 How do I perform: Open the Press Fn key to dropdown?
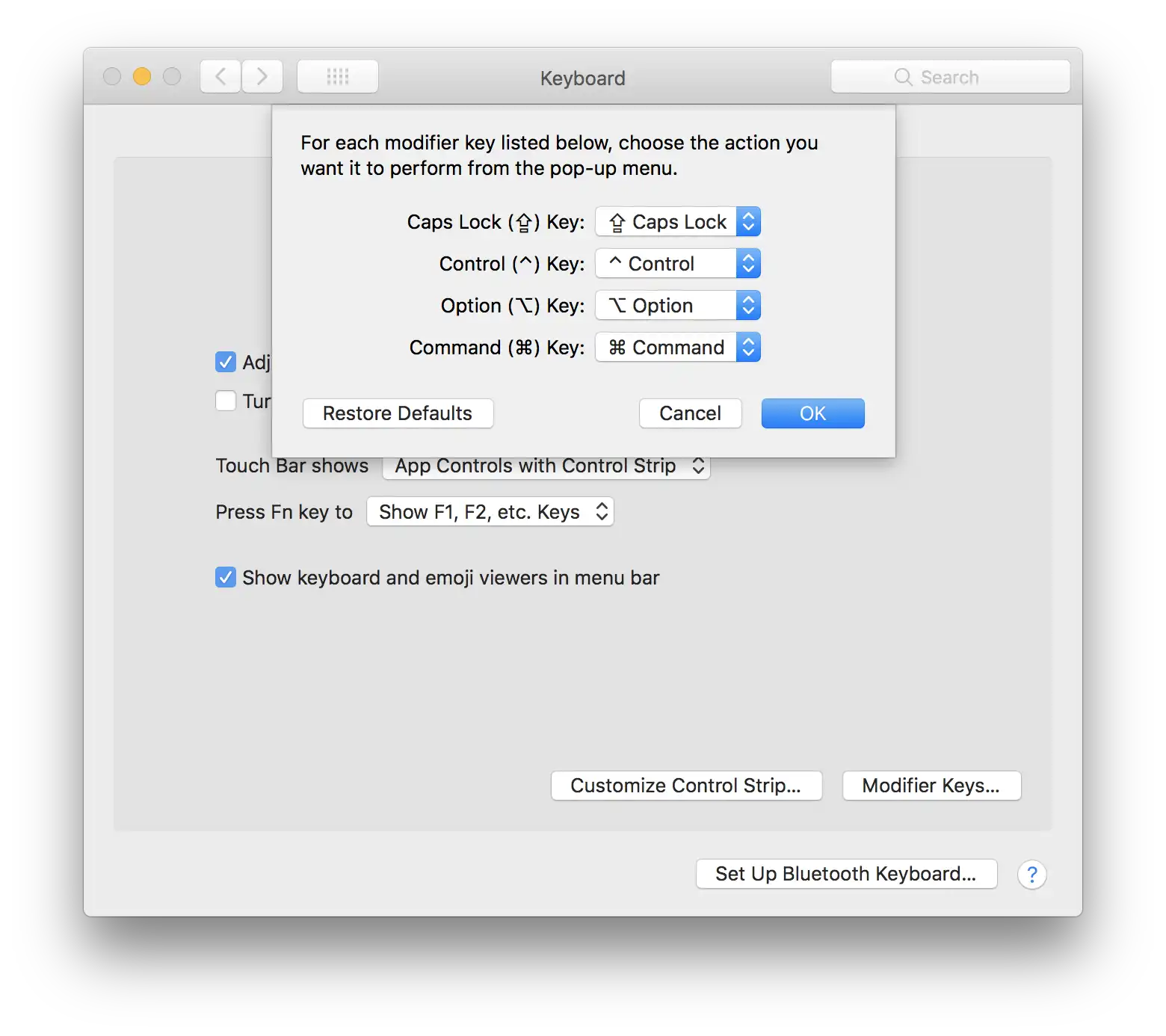(490, 511)
